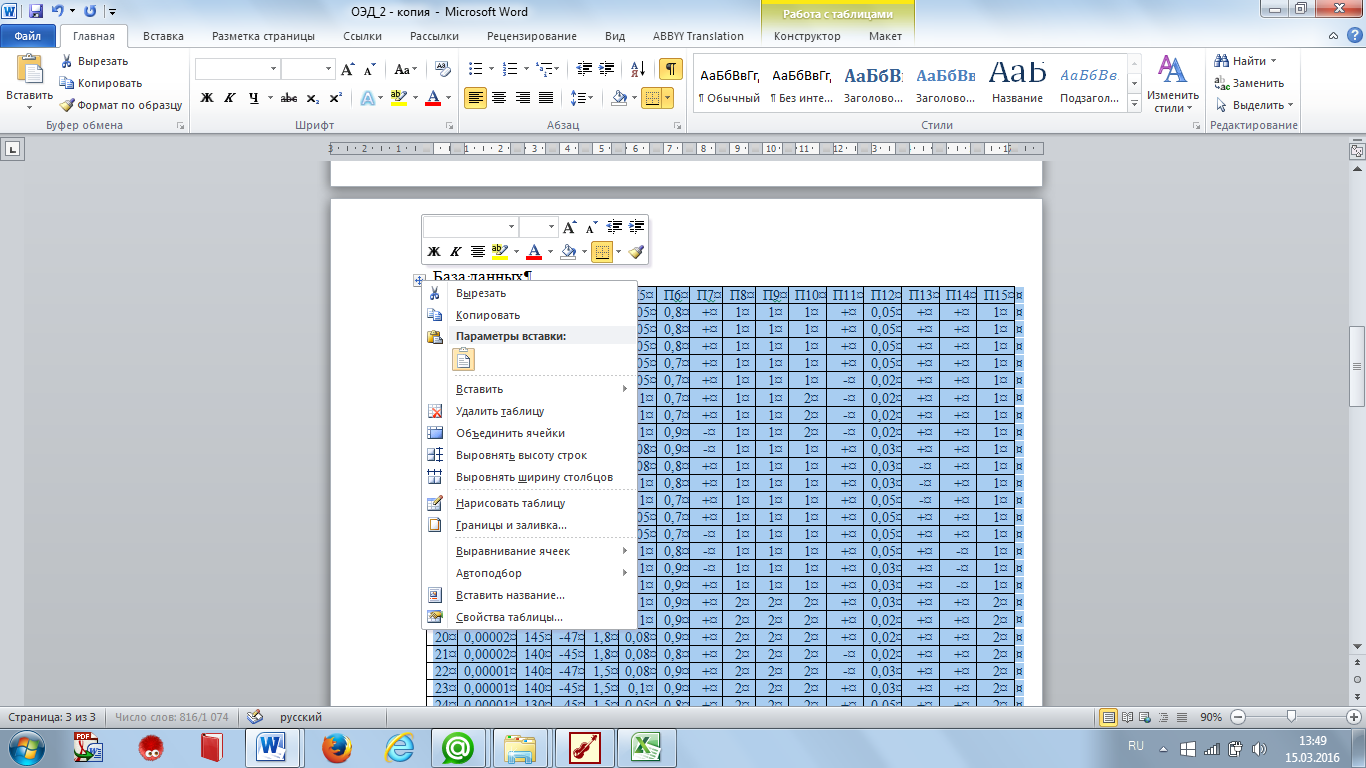Open the Выделить dropdown in Редактирование
This screenshot has height=768, width=1366.
tap(1255, 105)
